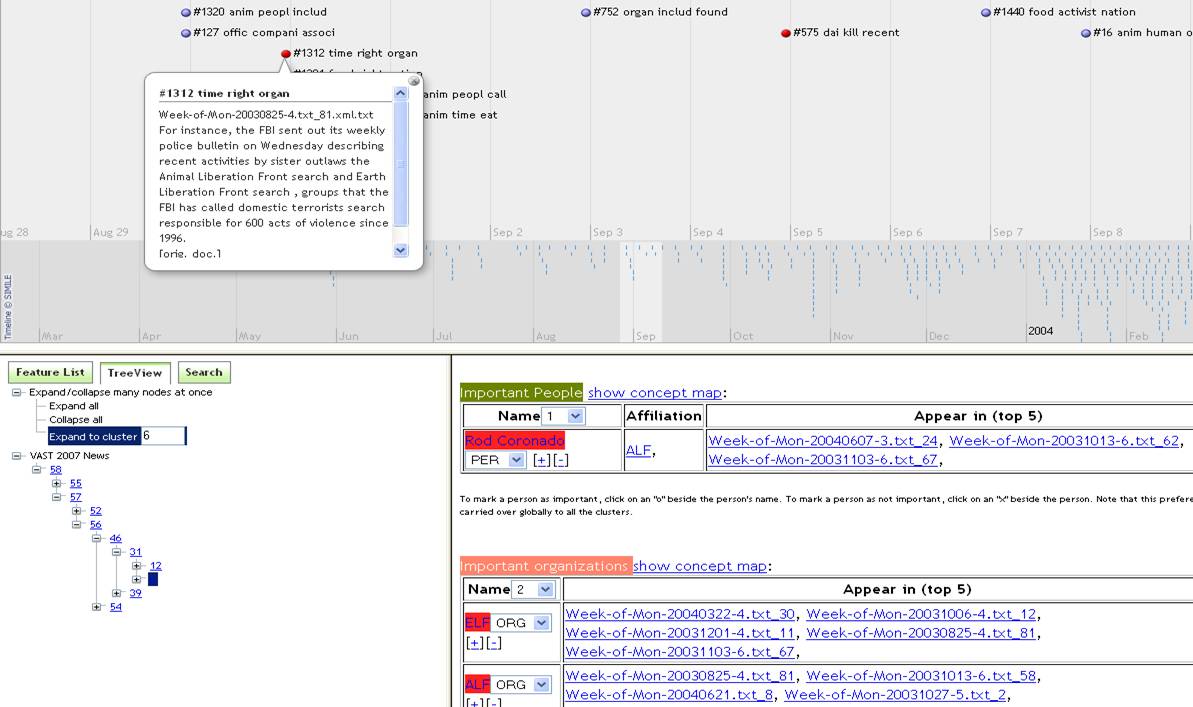Select the blue #752 organ includ event dot
This screenshot has width=1193, height=707.
pos(586,13)
